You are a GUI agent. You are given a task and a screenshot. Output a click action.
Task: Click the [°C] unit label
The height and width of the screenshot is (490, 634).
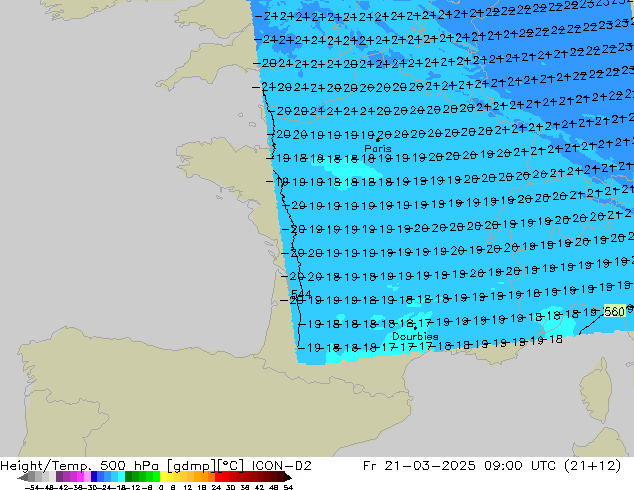click(x=230, y=466)
